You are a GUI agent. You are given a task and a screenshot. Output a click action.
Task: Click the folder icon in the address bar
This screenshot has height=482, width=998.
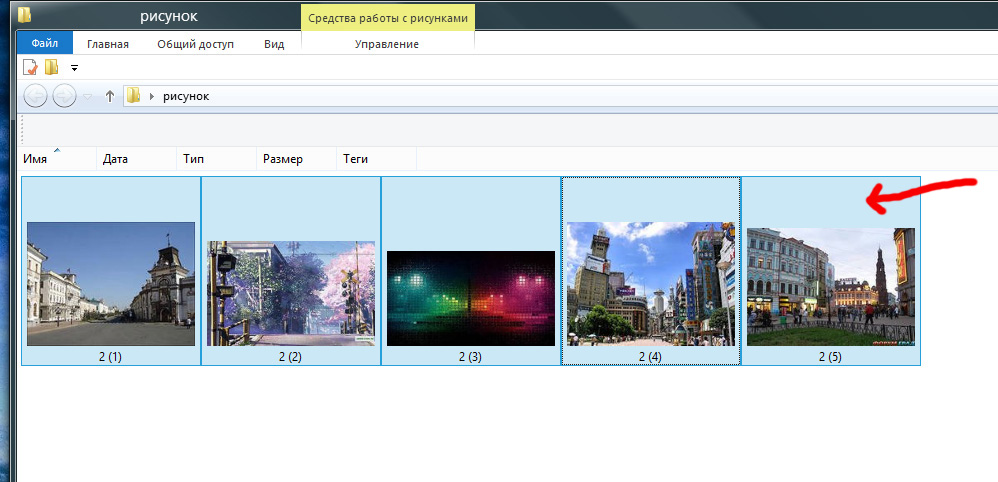133,96
